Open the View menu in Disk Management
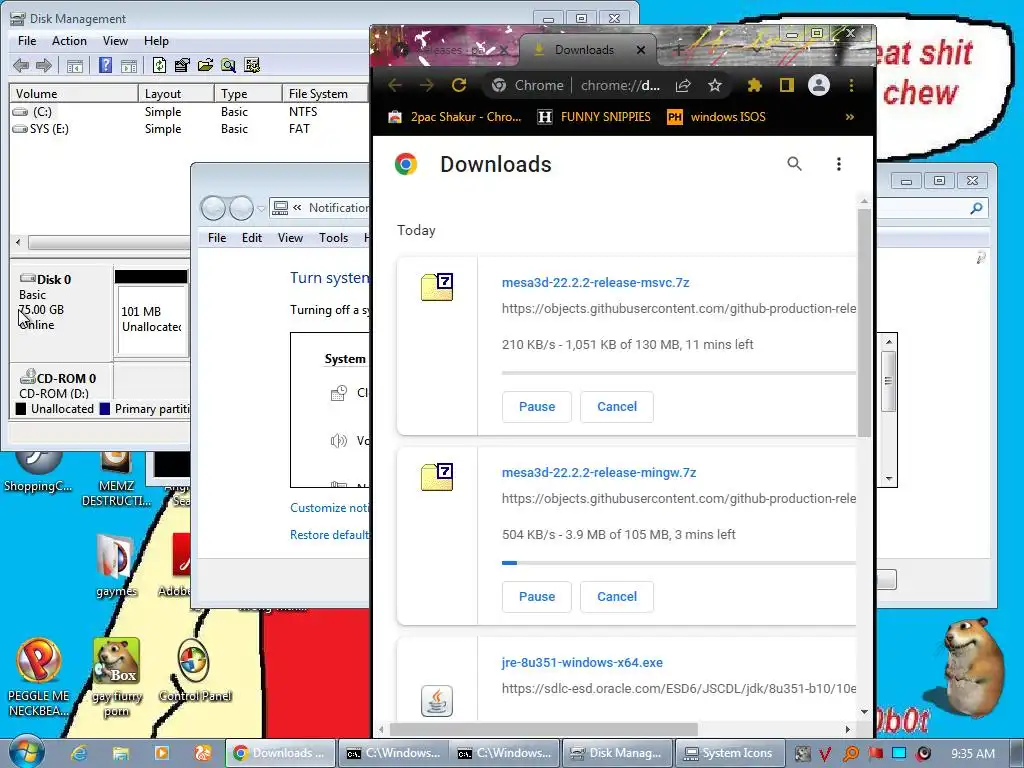 [x=115, y=40]
